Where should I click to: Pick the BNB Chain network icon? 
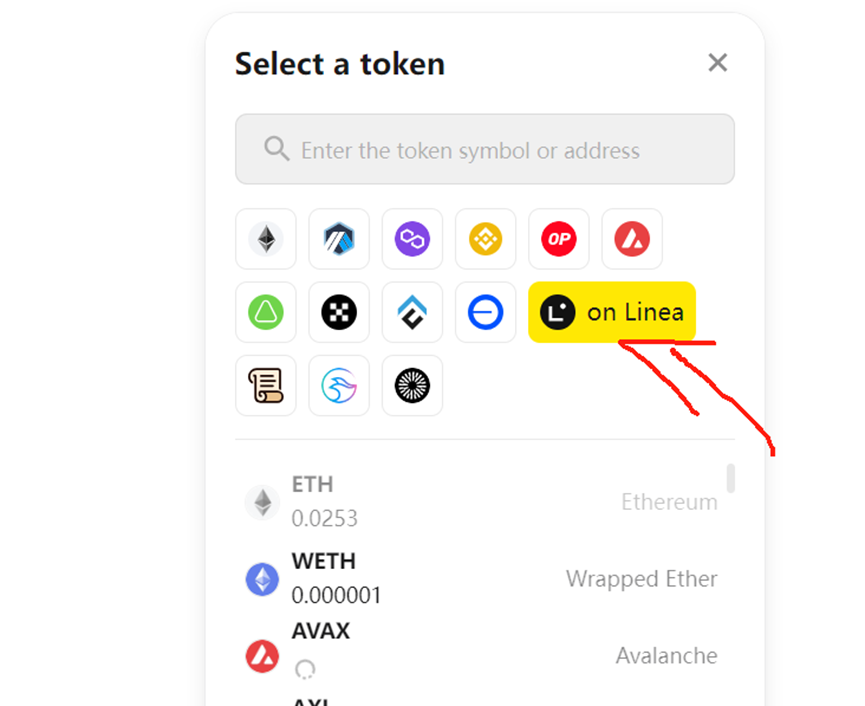pyautogui.click(x=485, y=239)
